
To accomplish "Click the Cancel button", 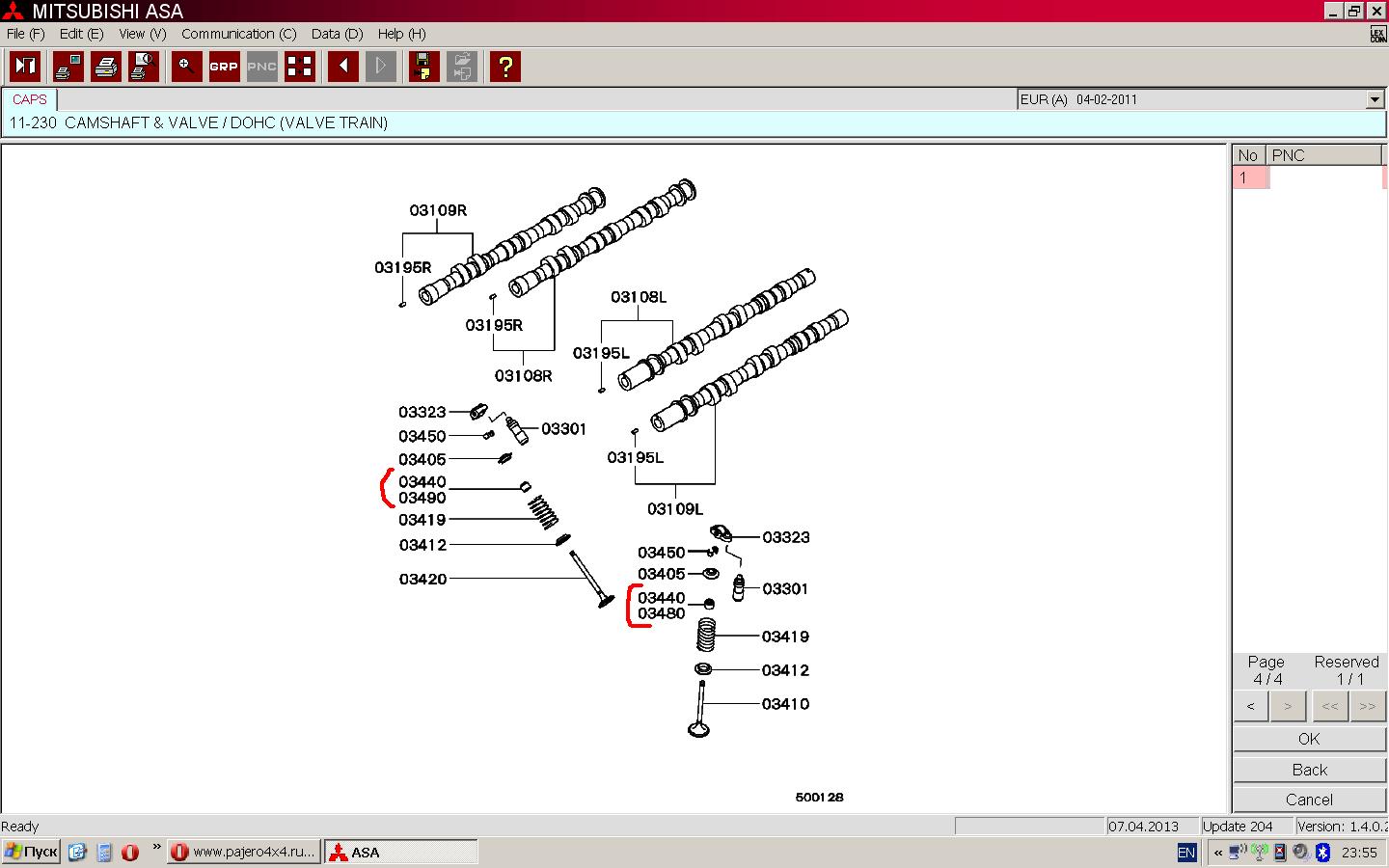I will (x=1309, y=800).
